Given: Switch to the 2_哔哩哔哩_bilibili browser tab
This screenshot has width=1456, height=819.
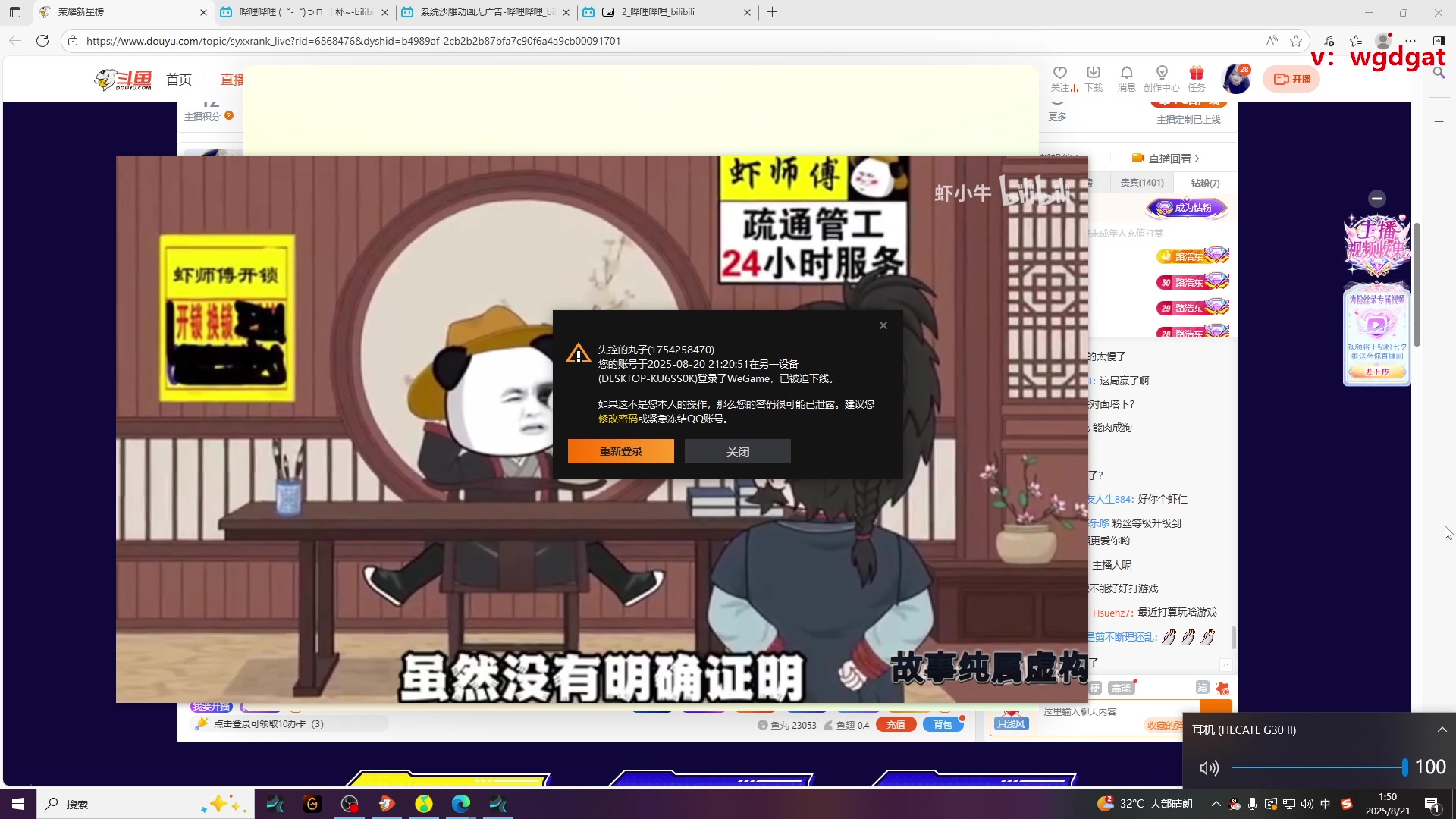Looking at the screenshot, I should pos(667,12).
